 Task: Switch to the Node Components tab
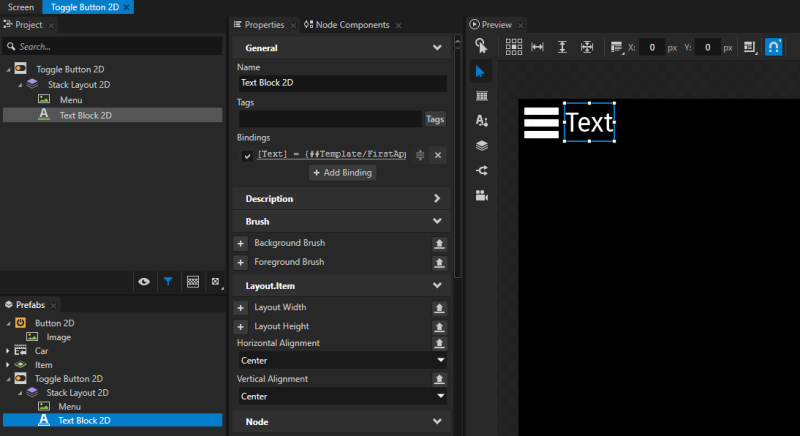pyautogui.click(x=352, y=24)
